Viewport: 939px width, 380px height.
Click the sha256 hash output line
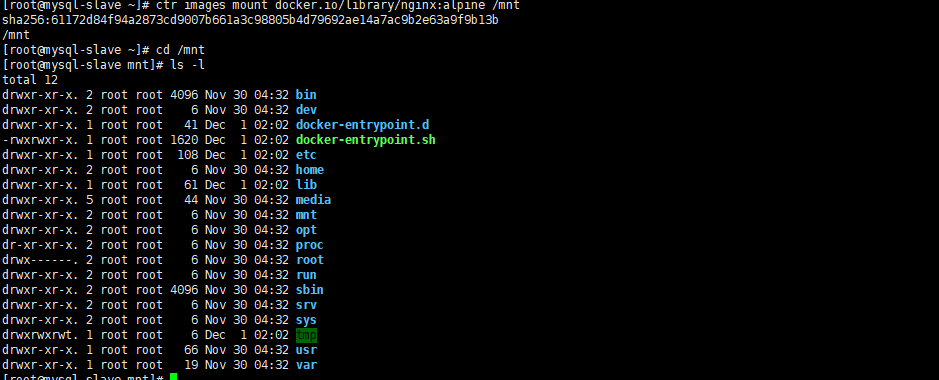[250, 20]
